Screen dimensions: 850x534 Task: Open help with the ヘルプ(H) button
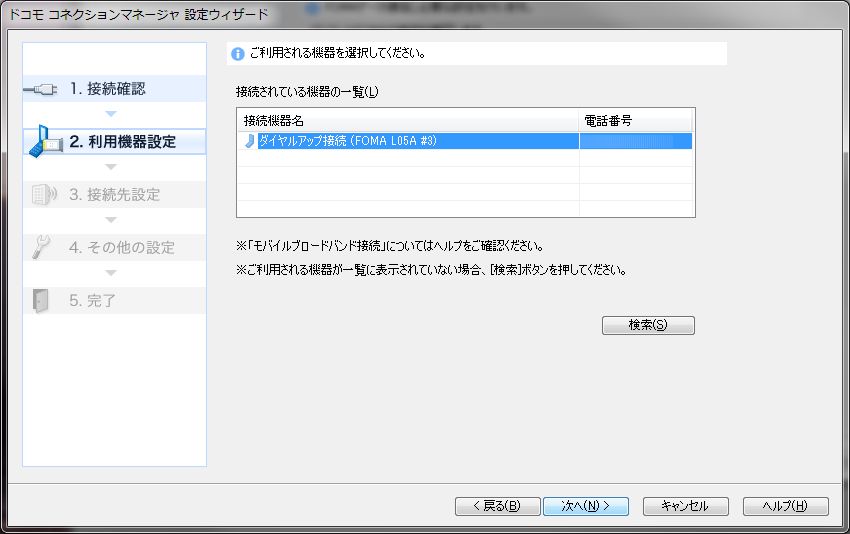[785, 506]
